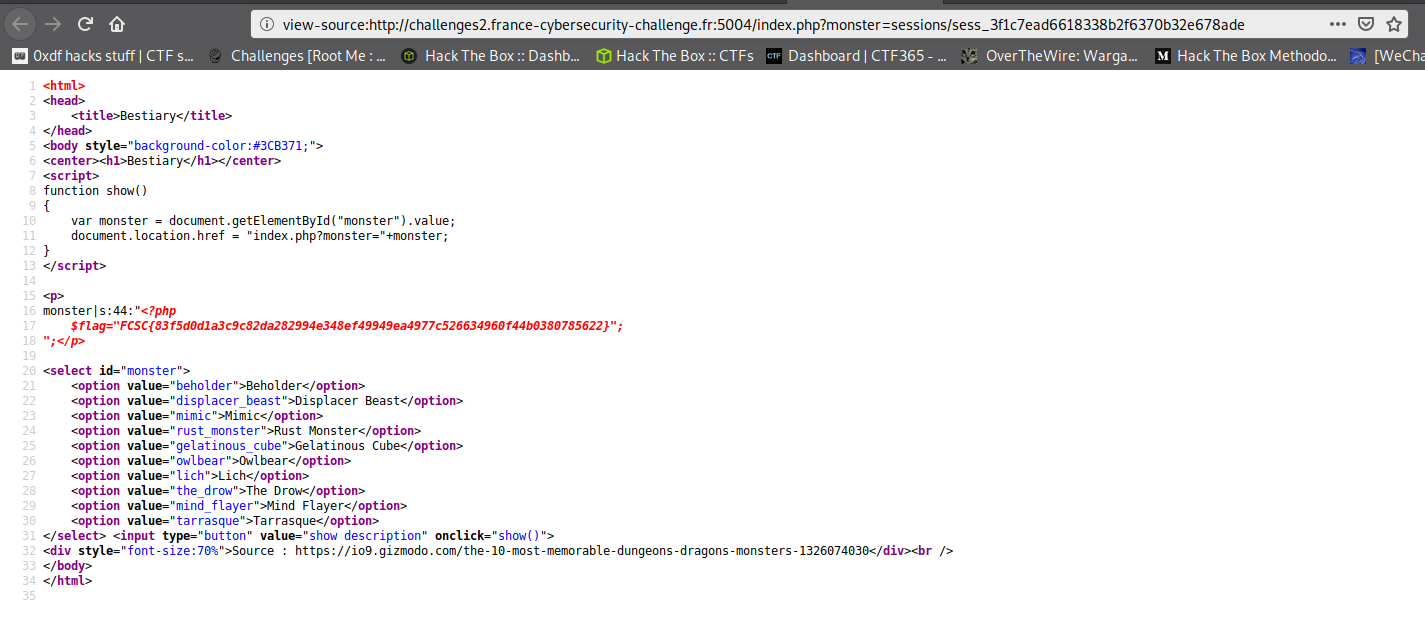This screenshot has height=638, width=1425.
Task: Go back using the back arrow
Action: [20, 23]
